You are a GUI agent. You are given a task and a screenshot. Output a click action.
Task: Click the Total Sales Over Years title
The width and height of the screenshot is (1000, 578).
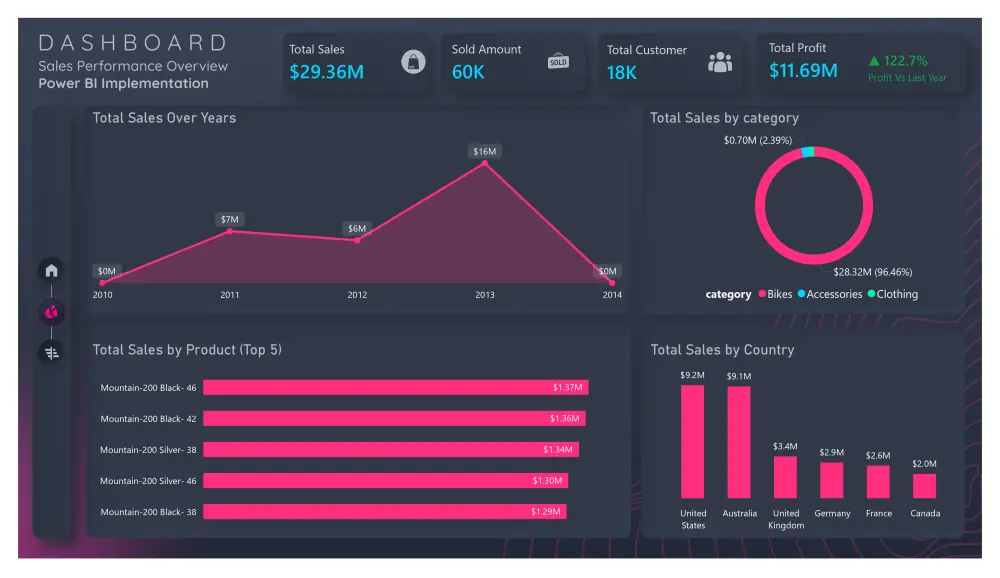tap(164, 118)
